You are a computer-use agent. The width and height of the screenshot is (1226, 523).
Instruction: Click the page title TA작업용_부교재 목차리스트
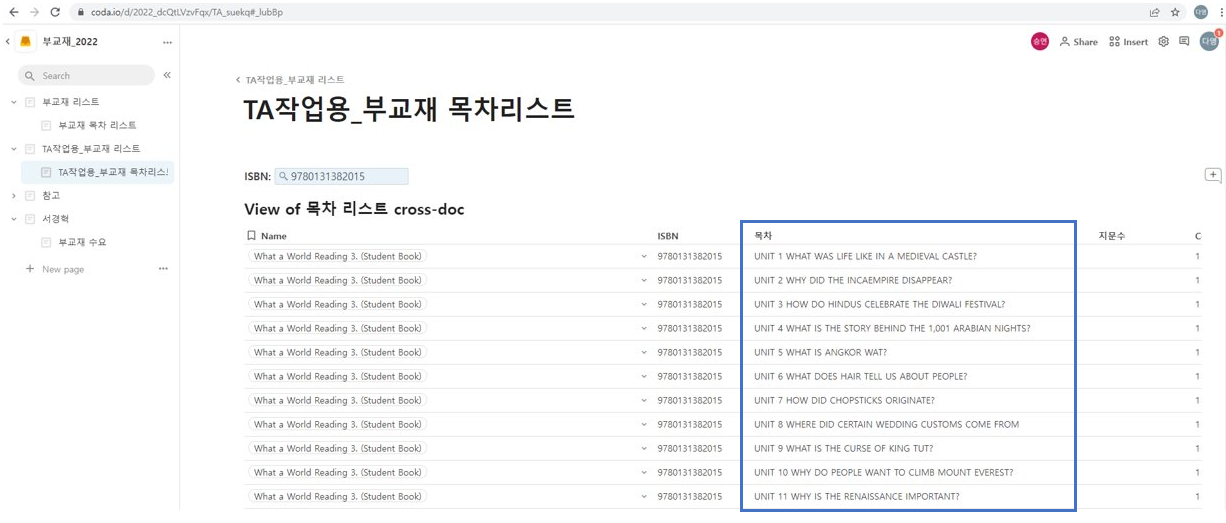(x=409, y=109)
